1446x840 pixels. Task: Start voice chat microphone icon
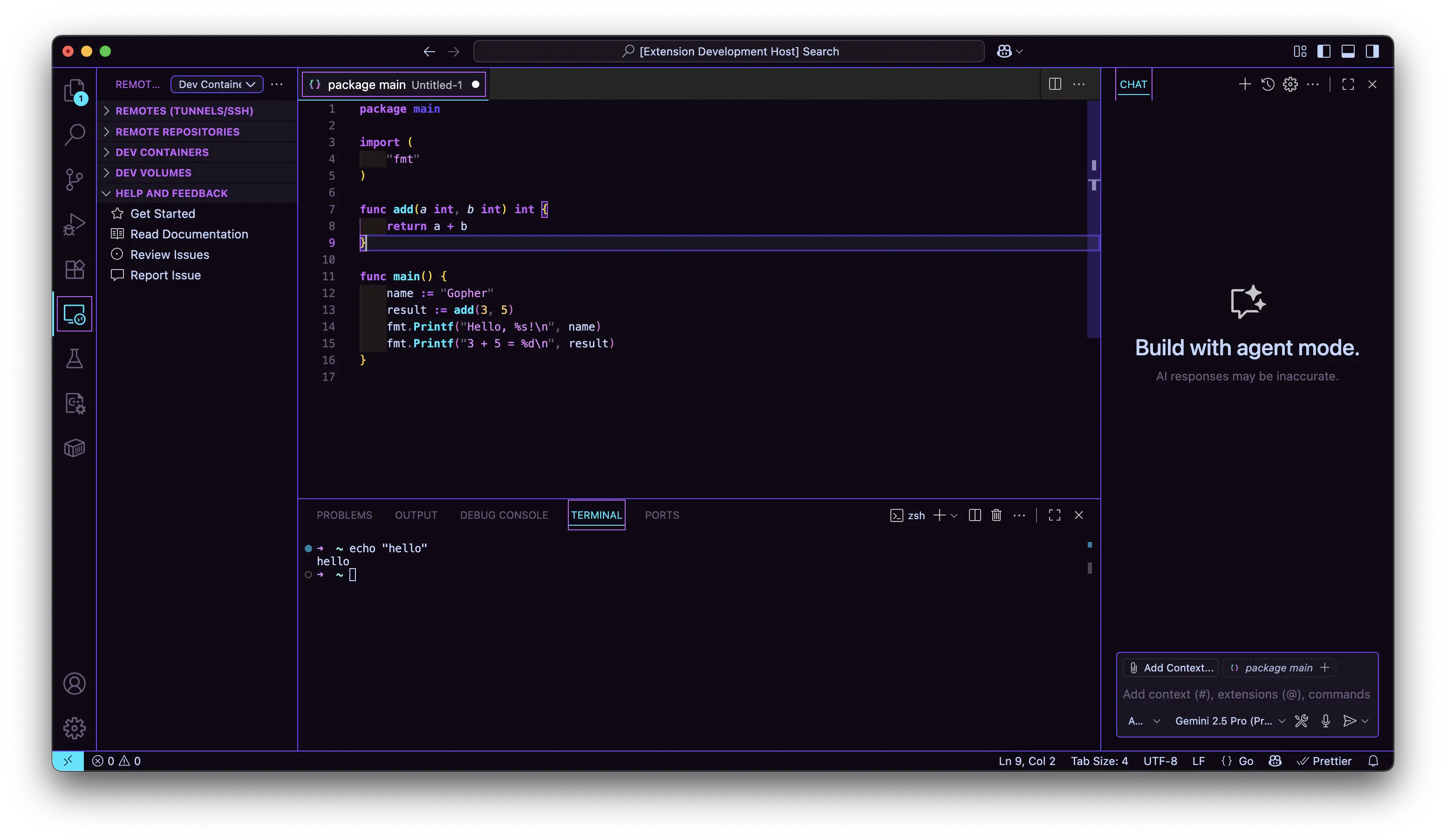pos(1325,721)
